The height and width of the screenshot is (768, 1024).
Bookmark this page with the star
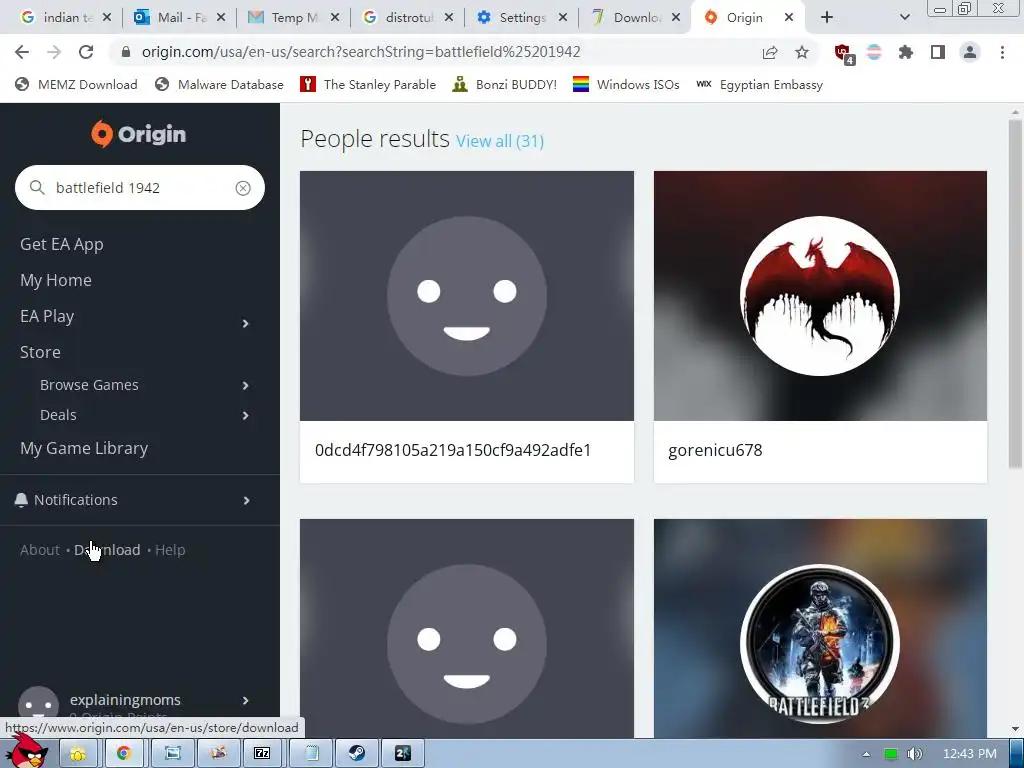(802, 52)
